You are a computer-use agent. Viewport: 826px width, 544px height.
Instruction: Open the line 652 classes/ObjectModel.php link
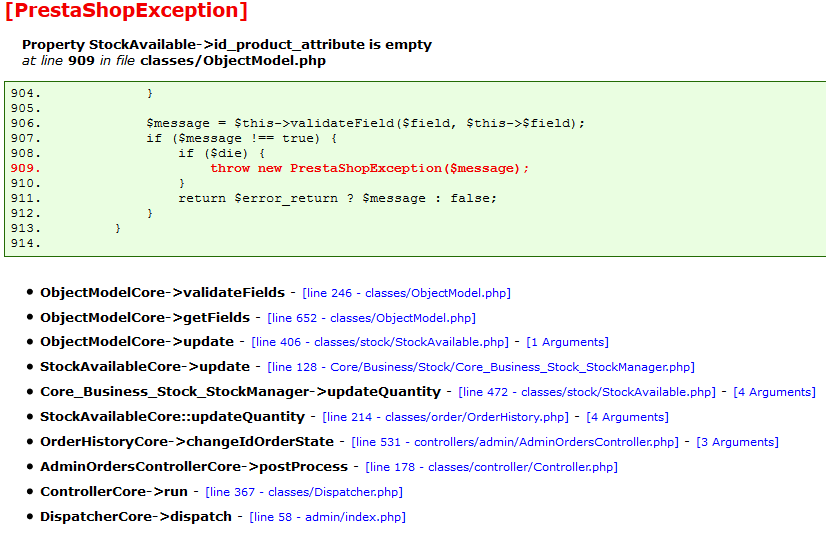371,318
